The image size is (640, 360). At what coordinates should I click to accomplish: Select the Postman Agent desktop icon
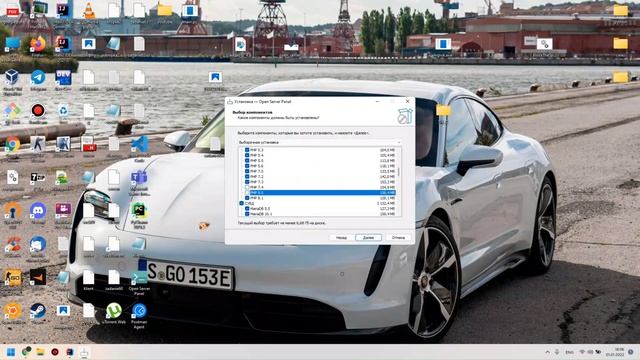point(139,311)
